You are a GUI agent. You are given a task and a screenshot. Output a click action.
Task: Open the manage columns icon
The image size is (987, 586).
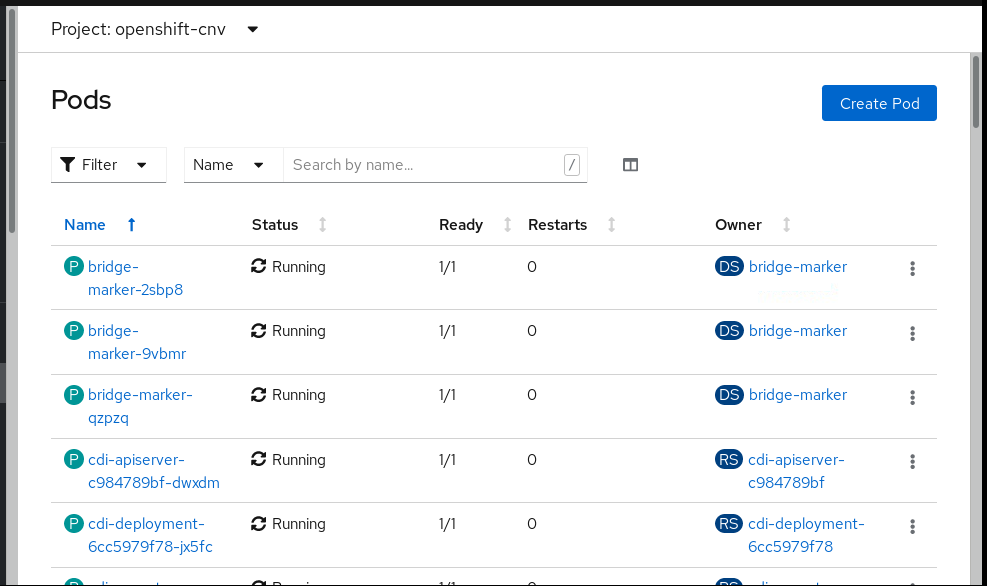tap(630, 165)
